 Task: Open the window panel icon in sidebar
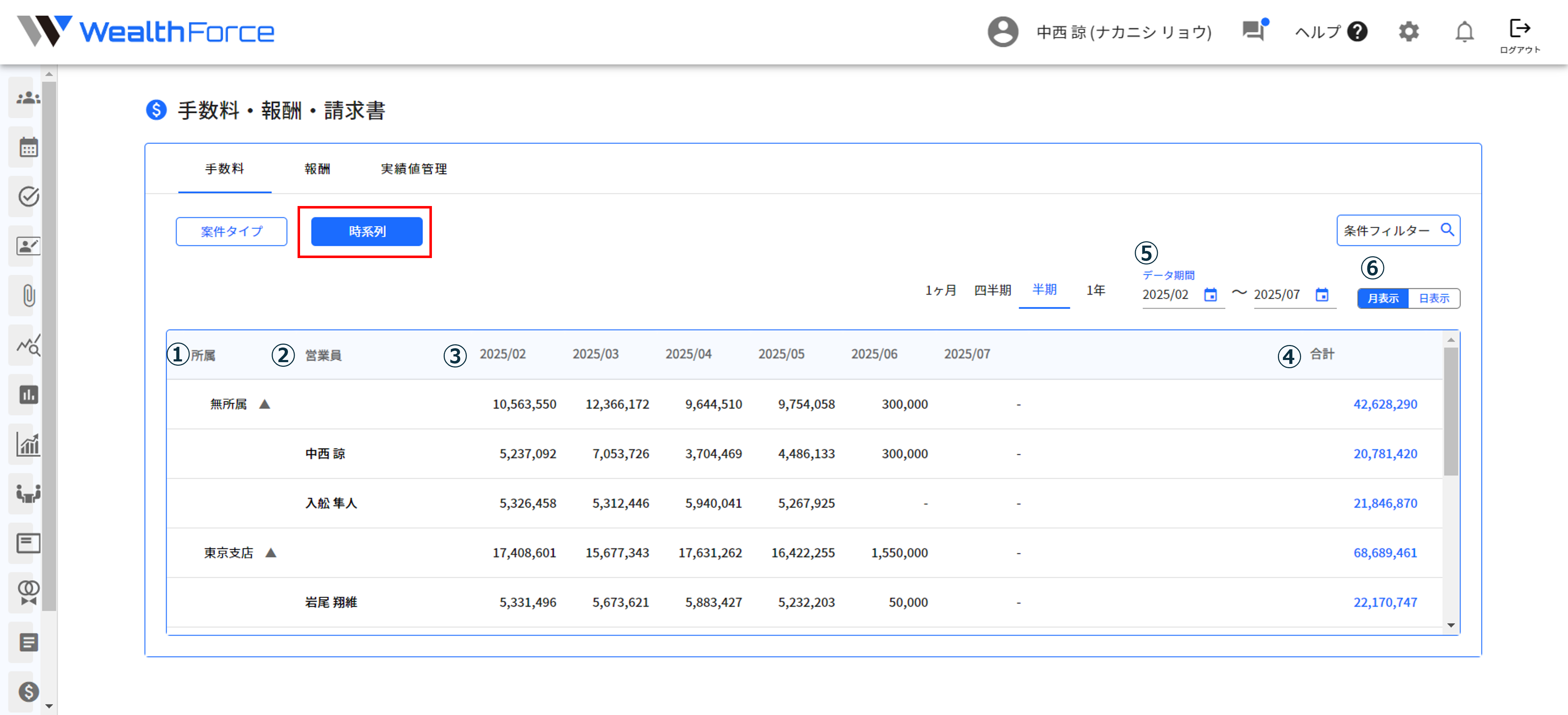tap(28, 543)
